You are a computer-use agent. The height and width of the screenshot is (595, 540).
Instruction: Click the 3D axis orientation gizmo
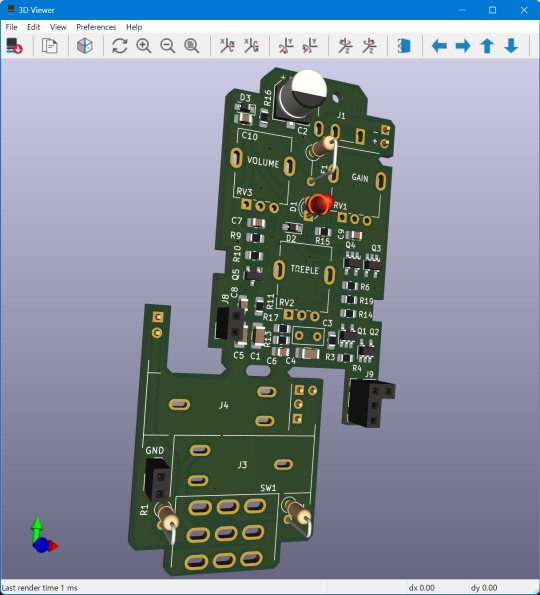pyautogui.click(x=44, y=536)
